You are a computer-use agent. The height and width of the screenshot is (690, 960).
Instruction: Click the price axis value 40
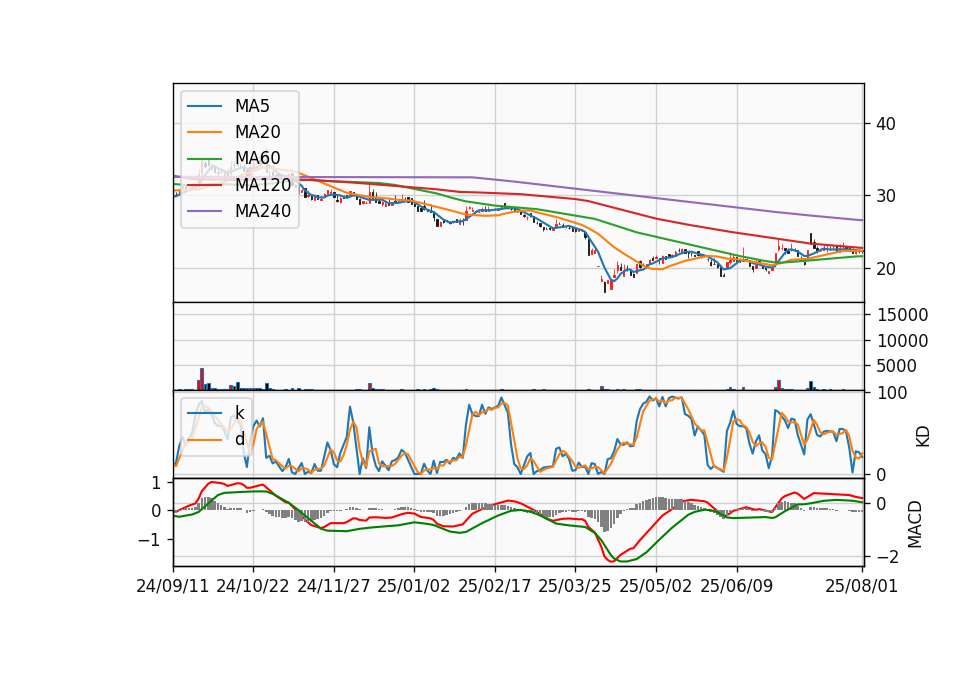click(x=885, y=124)
